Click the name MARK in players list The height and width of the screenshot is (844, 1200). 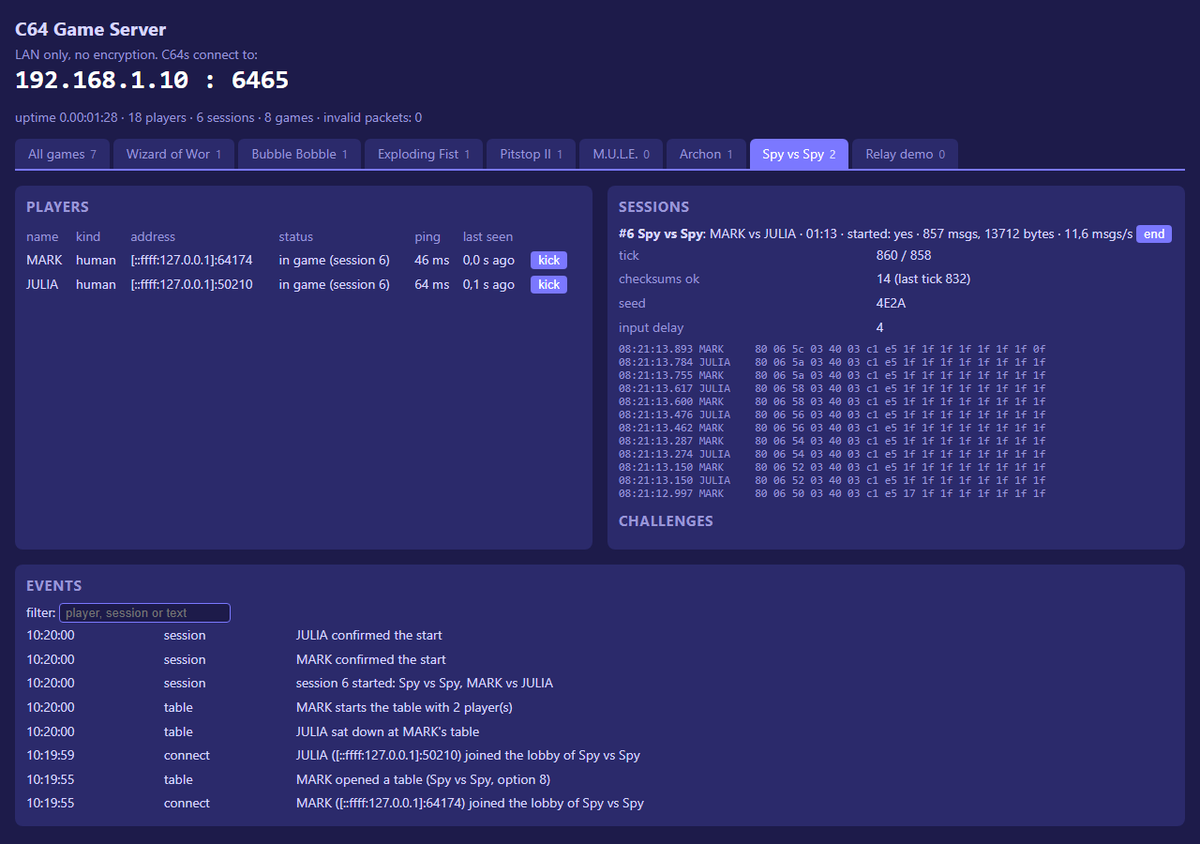click(44, 260)
